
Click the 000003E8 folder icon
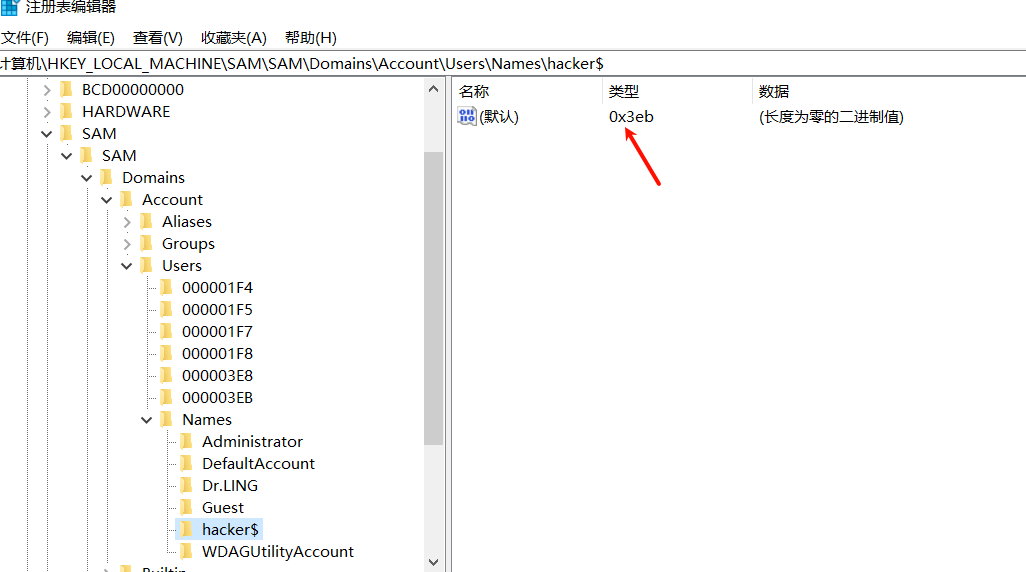tap(167, 375)
